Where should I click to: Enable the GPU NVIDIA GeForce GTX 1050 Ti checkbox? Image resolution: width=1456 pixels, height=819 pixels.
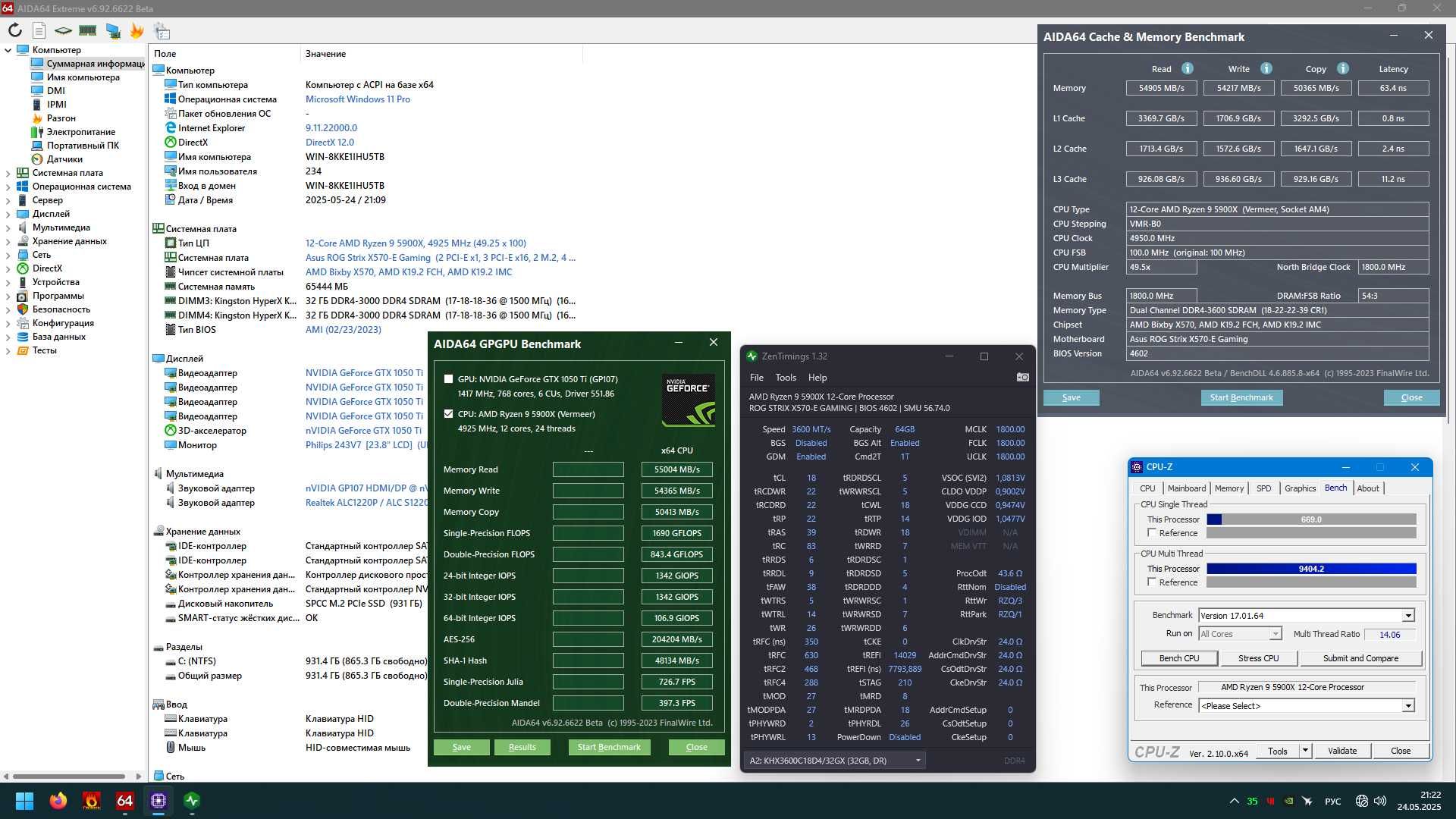click(448, 379)
